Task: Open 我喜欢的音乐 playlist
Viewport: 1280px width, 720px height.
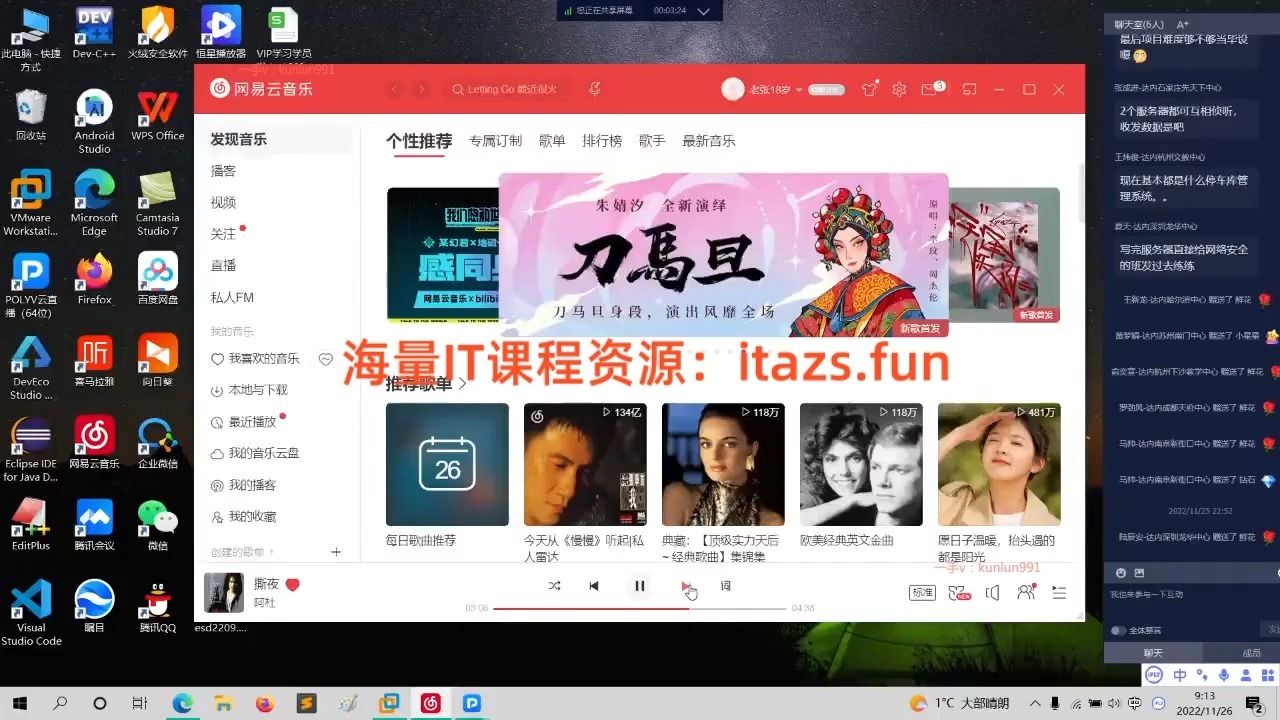Action: tap(264, 358)
